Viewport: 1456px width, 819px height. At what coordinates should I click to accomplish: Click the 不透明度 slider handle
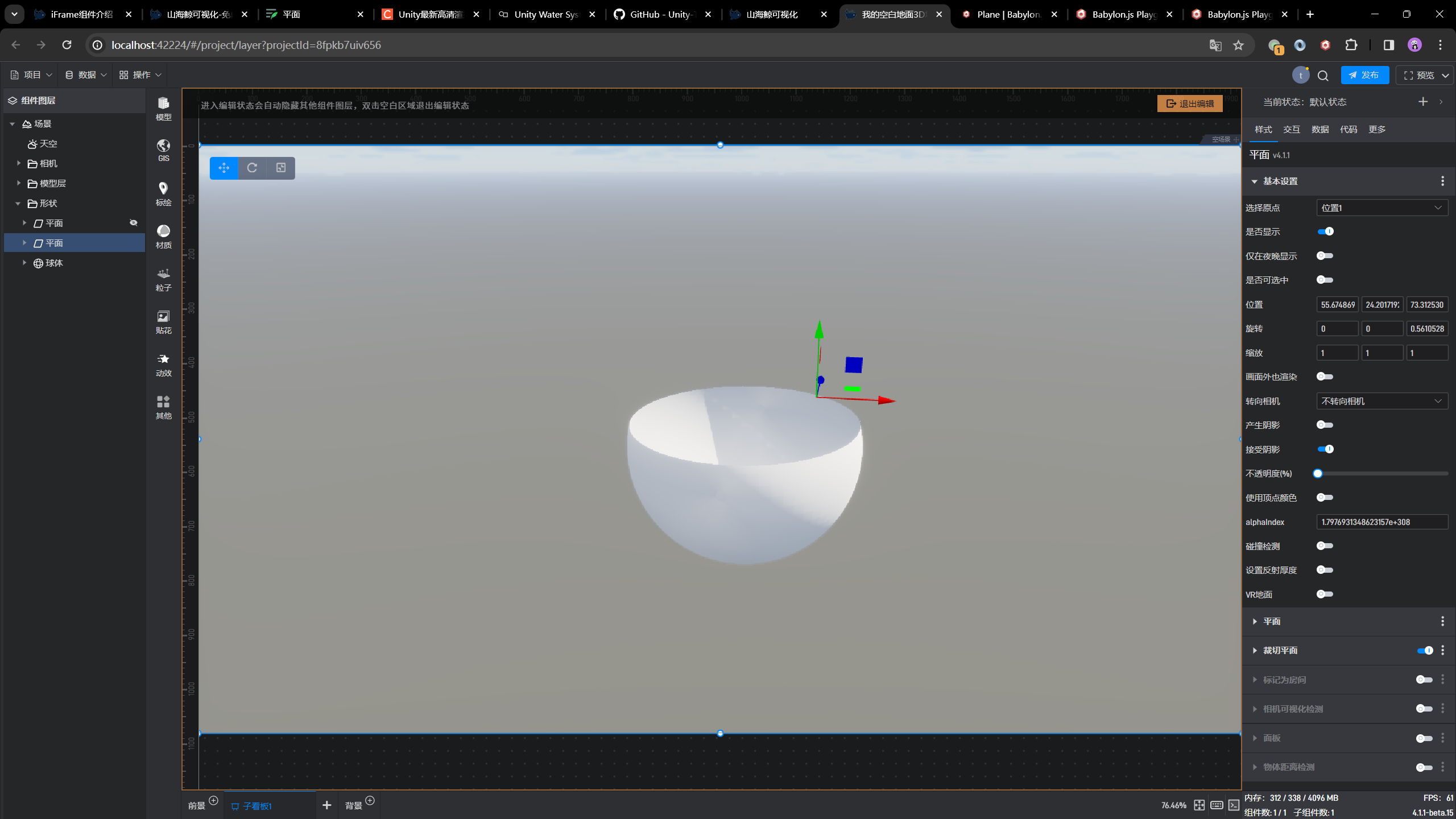point(1318,473)
